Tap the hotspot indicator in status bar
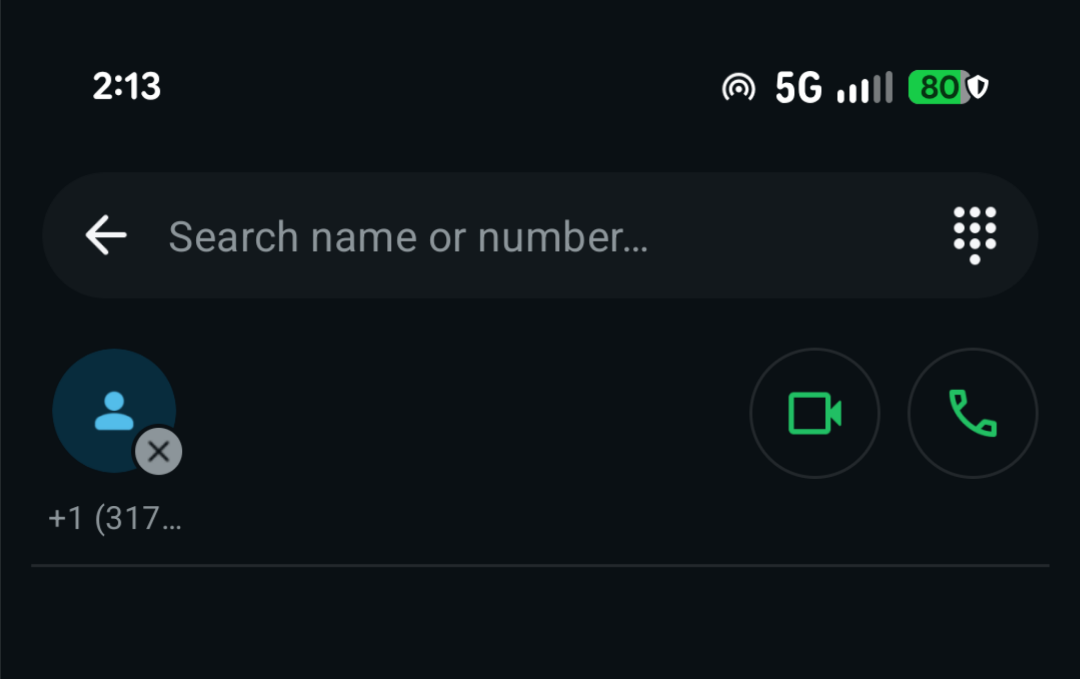The width and height of the screenshot is (1080, 679). coord(738,88)
